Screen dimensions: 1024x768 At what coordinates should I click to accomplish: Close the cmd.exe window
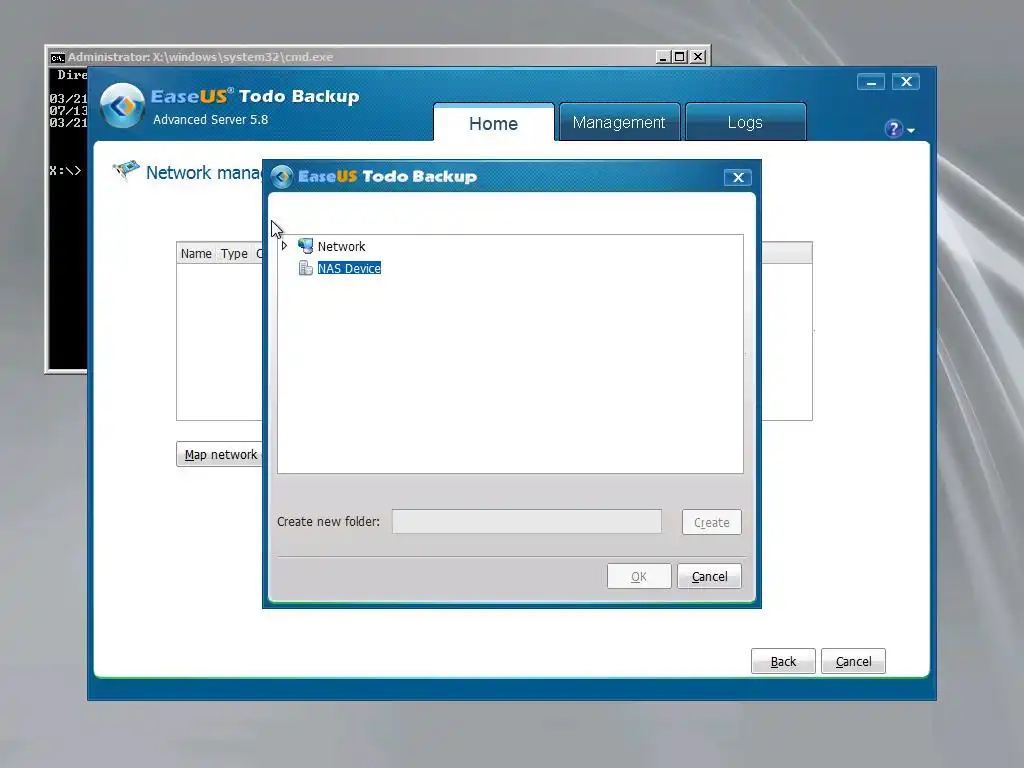[698, 57]
